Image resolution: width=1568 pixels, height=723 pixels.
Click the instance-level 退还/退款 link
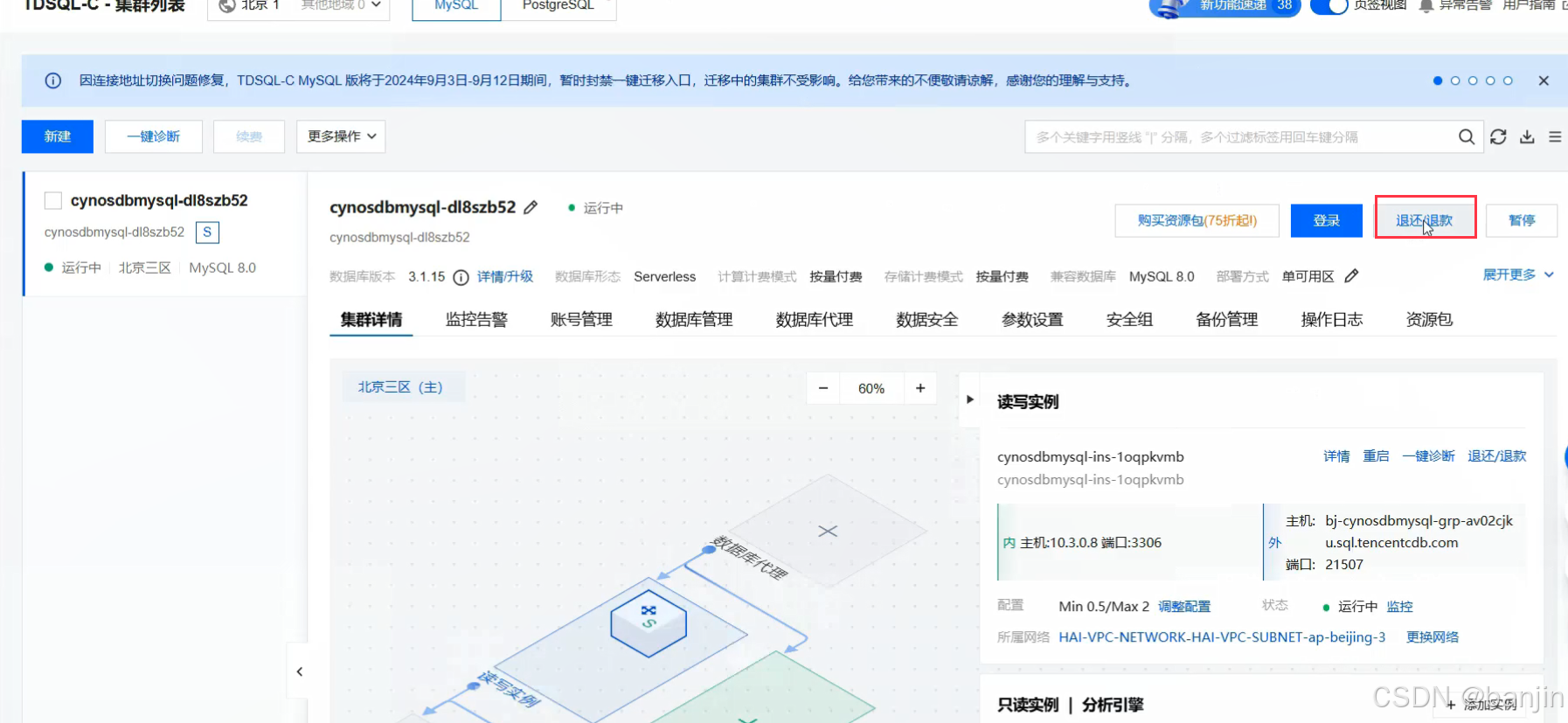click(1497, 456)
